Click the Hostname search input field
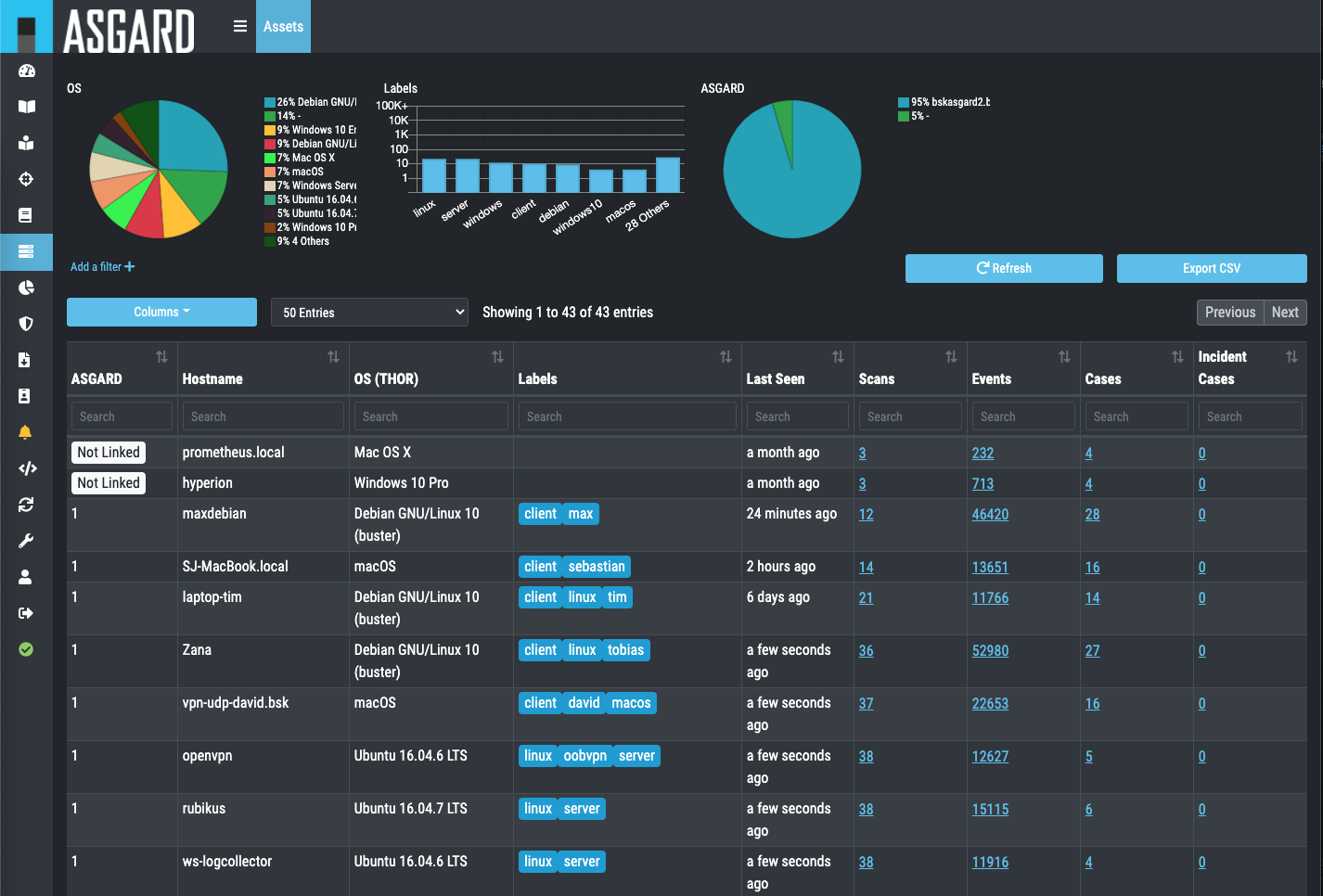The image size is (1323, 896). point(263,416)
